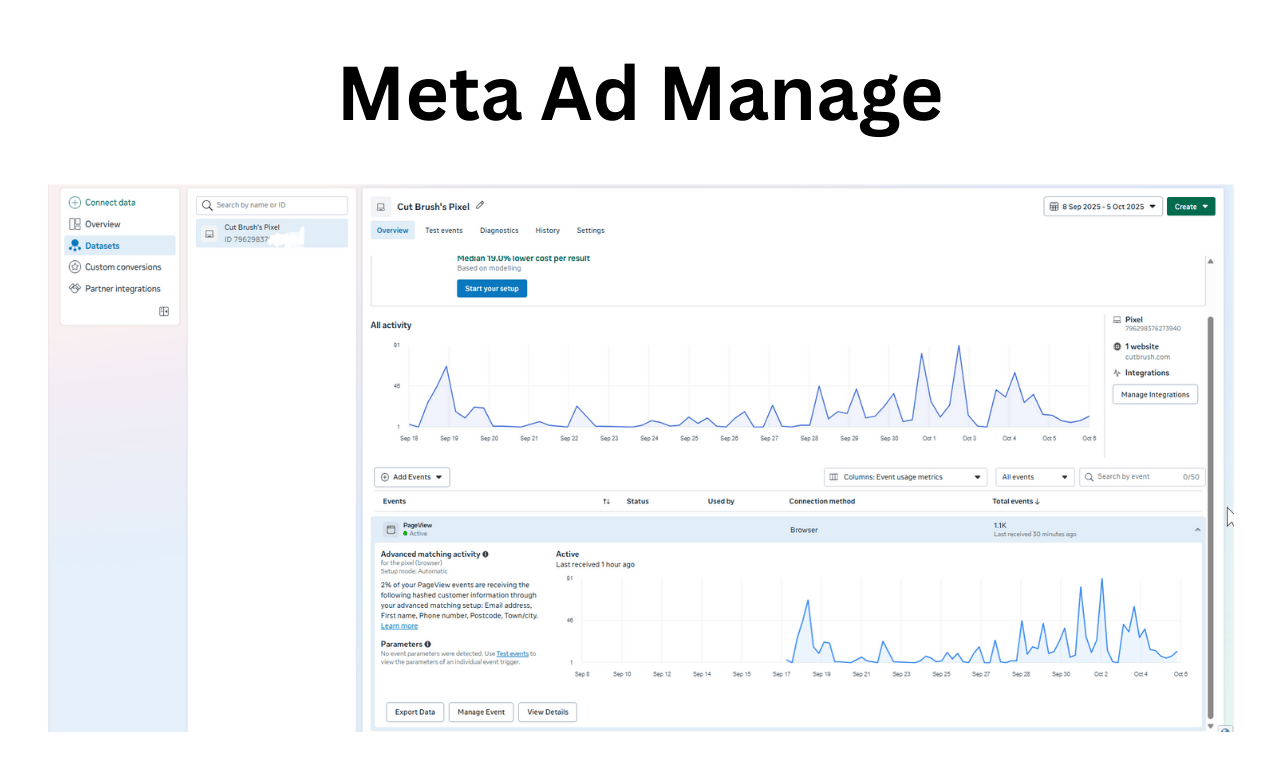Switch to the Diagnostics tab
The width and height of the screenshot is (1280, 769).
point(499,231)
